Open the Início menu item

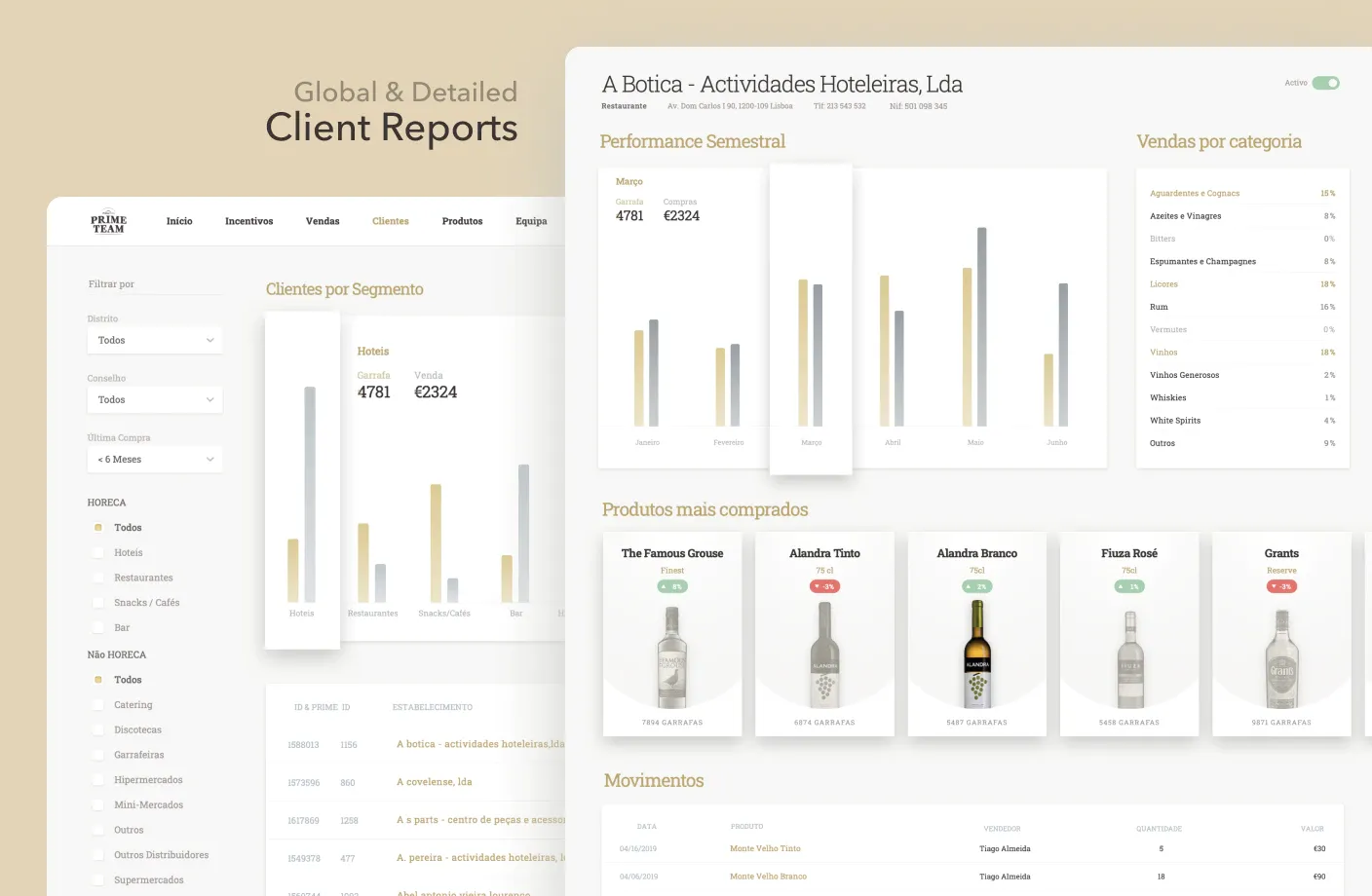tap(179, 221)
